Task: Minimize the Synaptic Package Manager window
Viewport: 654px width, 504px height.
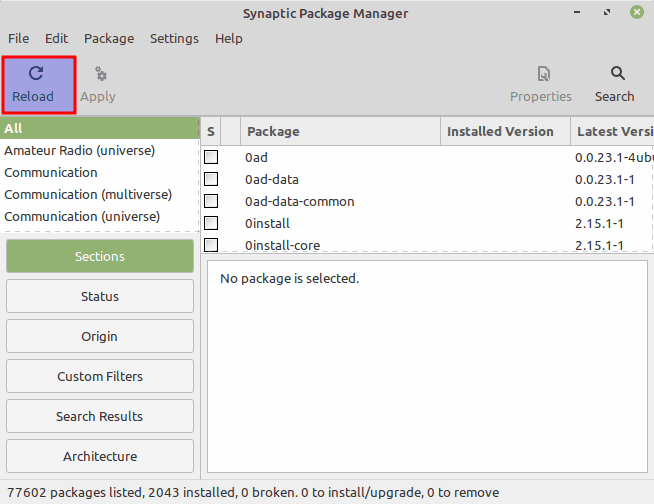Action: 577,12
